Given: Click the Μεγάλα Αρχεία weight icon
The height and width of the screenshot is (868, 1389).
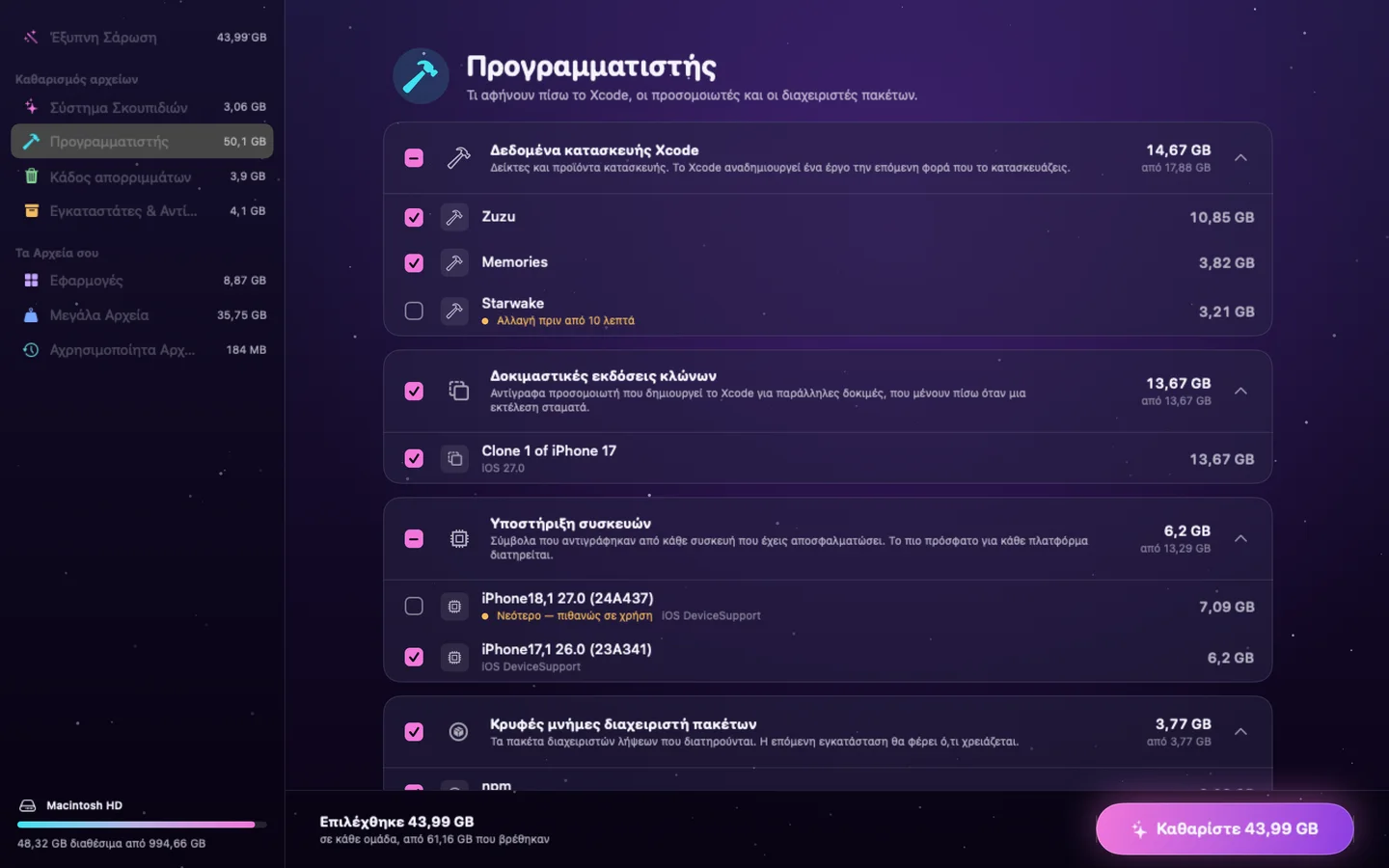Looking at the screenshot, I should [31, 315].
